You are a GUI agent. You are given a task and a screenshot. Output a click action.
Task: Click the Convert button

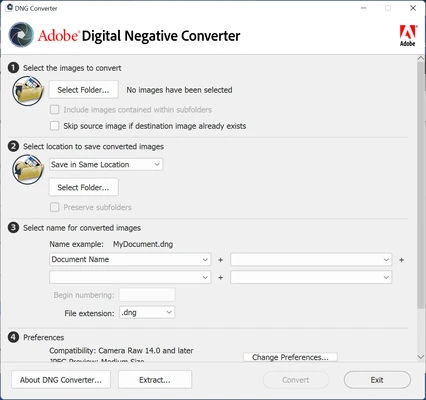point(296,380)
